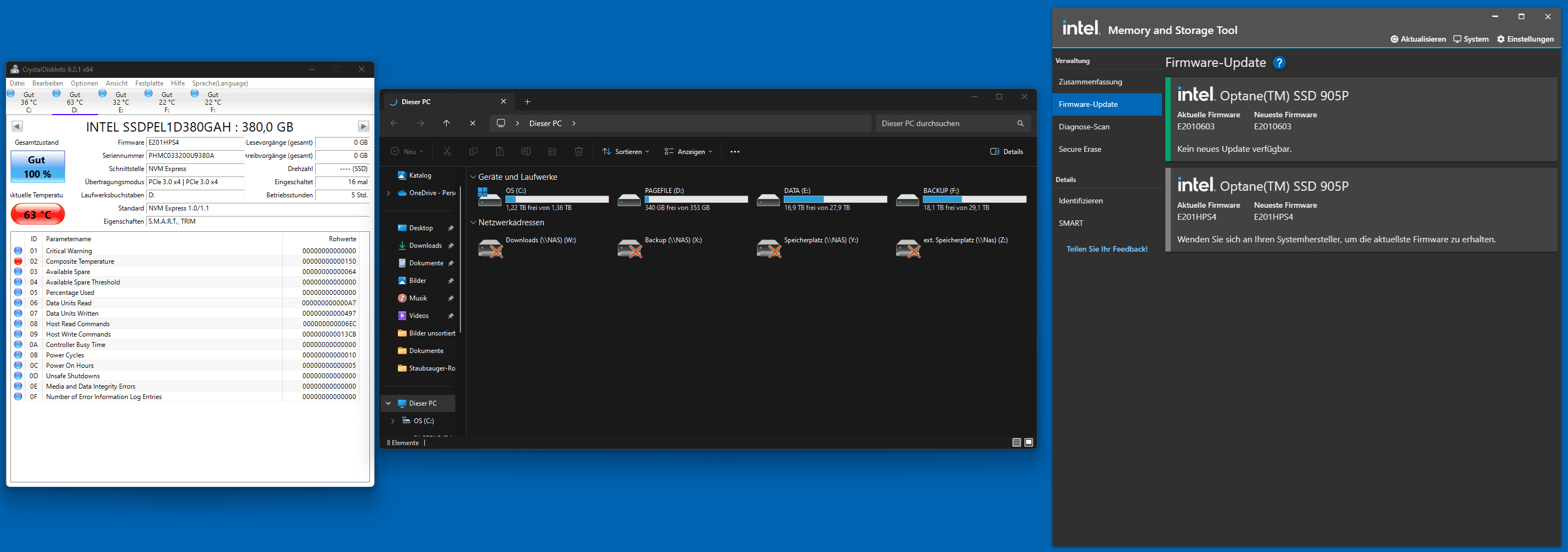Select the PAGEFILE (D:) drive
Screen dimensions: 1568x552
point(682,198)
